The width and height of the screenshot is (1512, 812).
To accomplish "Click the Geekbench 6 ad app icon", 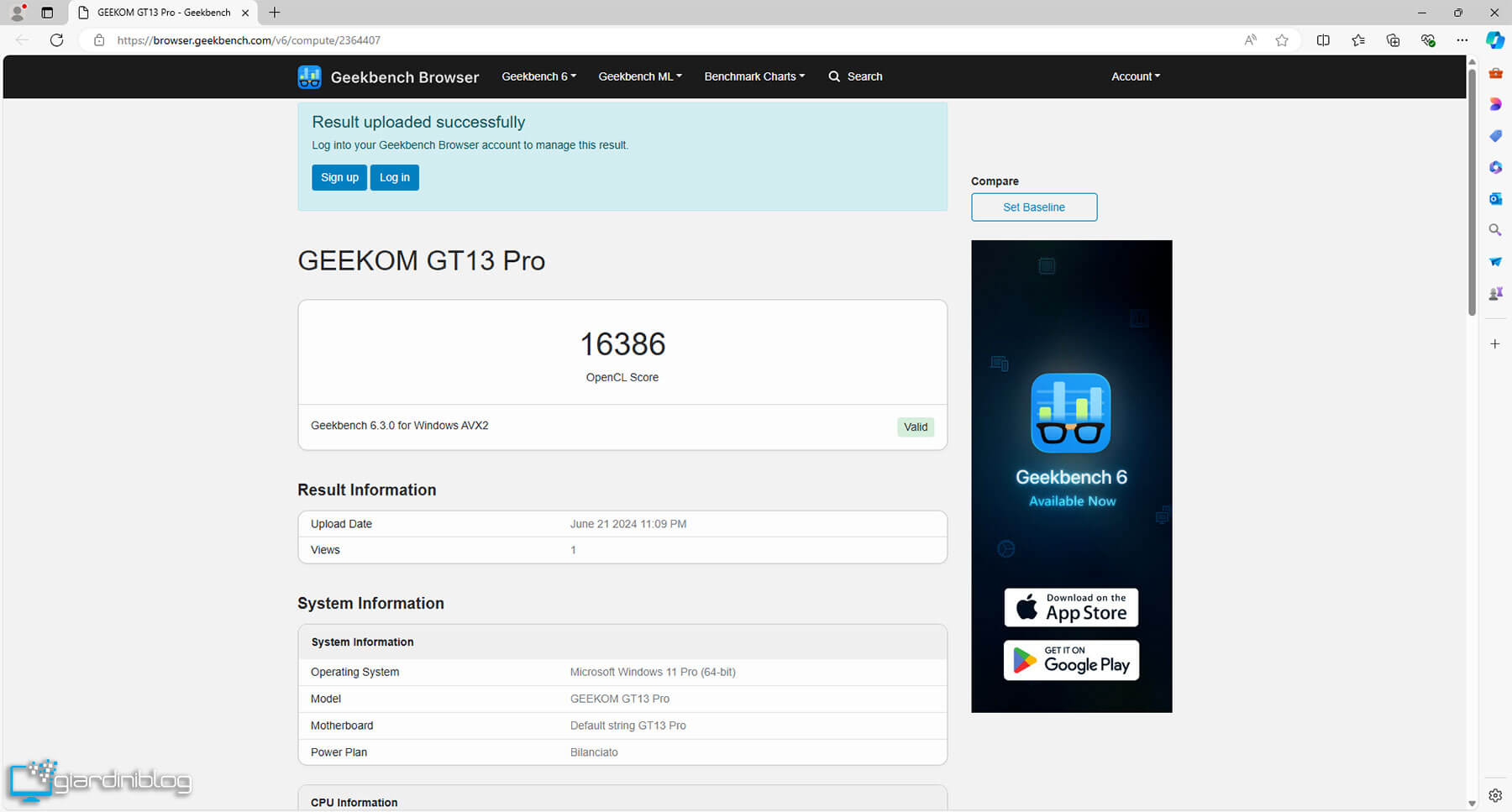I will pyautogui.click(x=1071, y=413).
